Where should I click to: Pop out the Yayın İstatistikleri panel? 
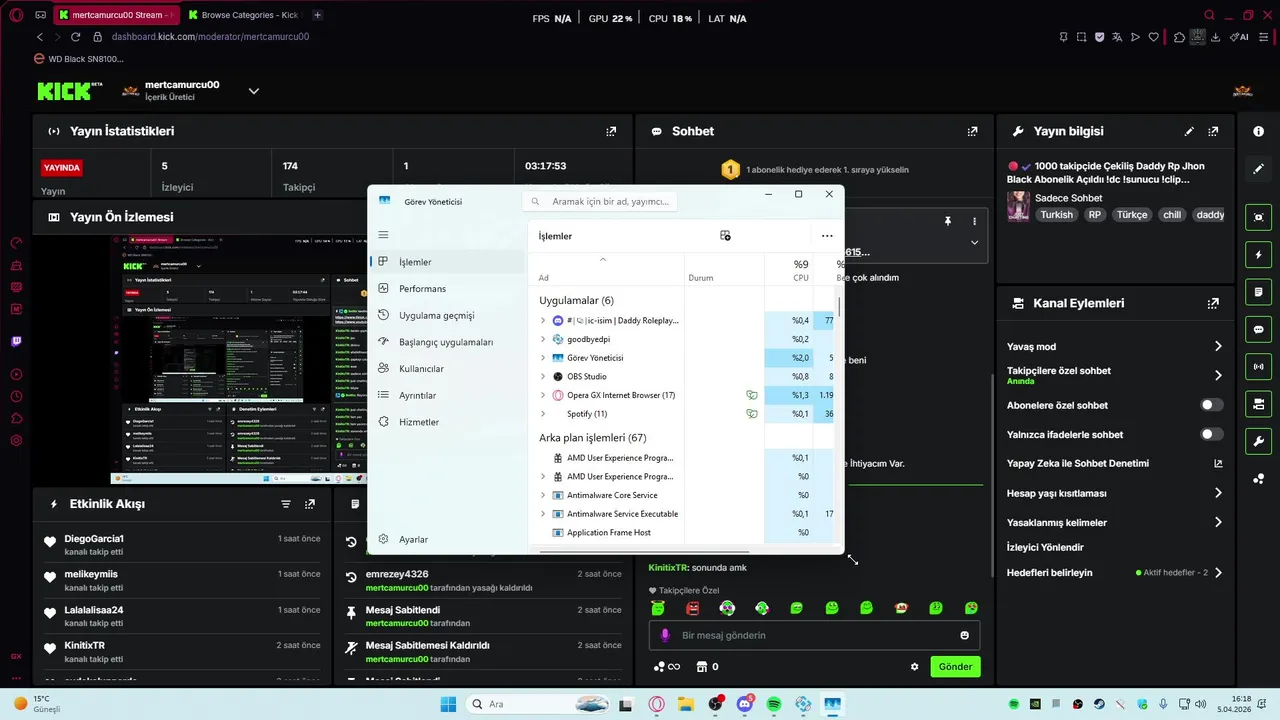point(611,131)
